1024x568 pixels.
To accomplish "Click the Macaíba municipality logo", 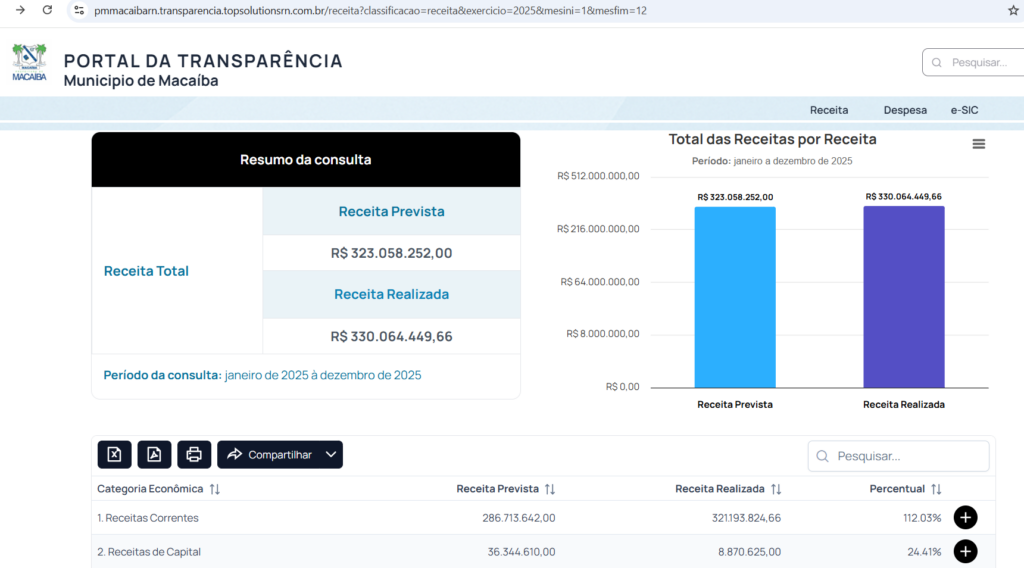I will [x=29, y=62].
